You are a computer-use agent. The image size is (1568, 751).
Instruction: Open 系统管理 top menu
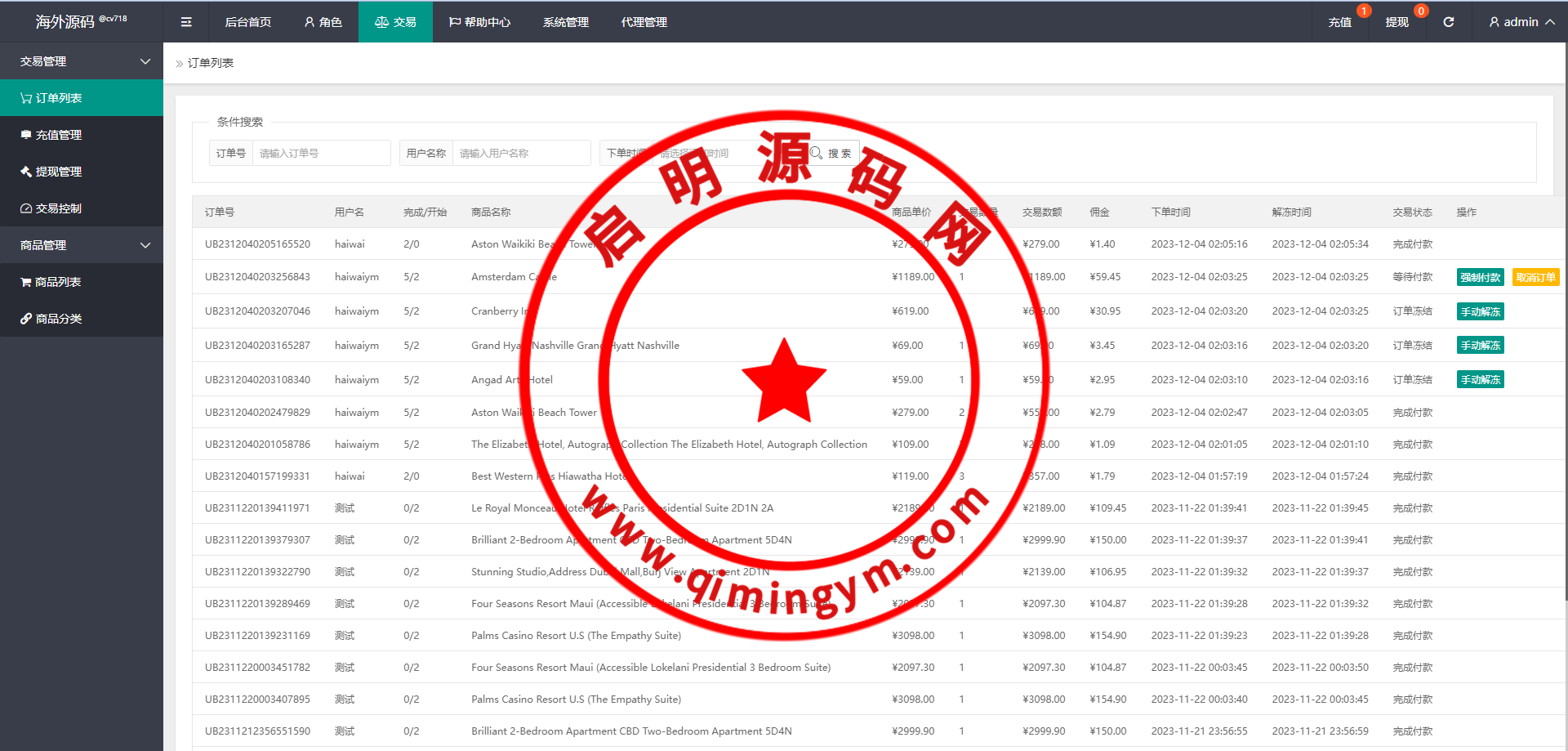tap(565, 22)
